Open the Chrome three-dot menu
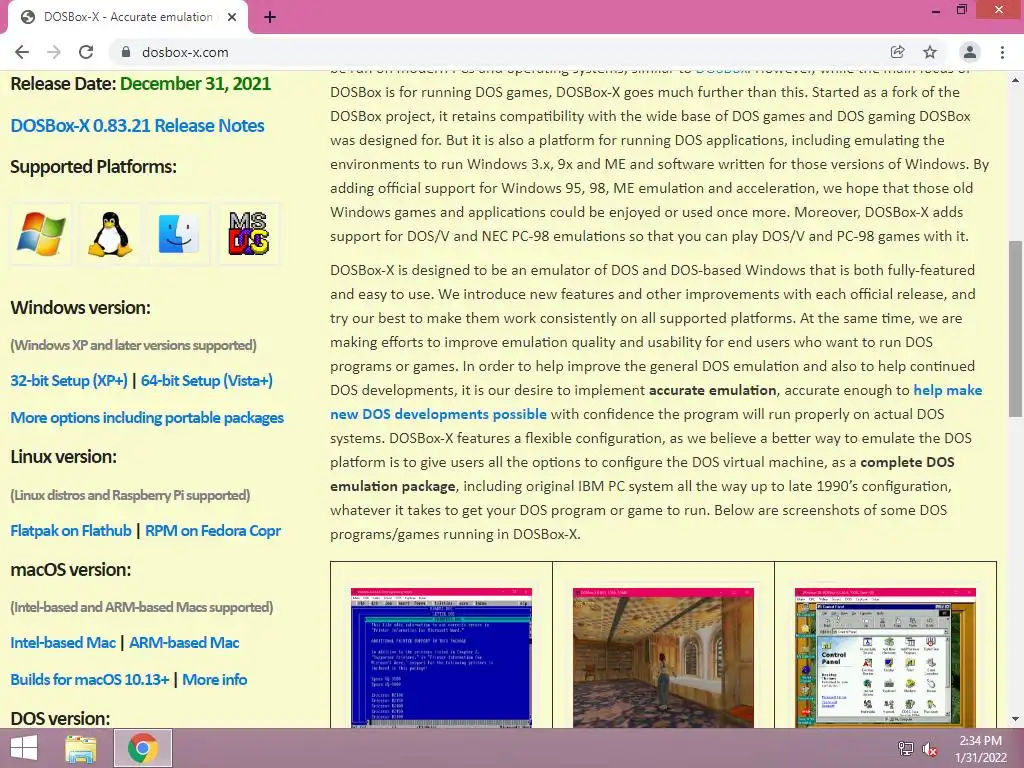 (x=1002, y=52)
